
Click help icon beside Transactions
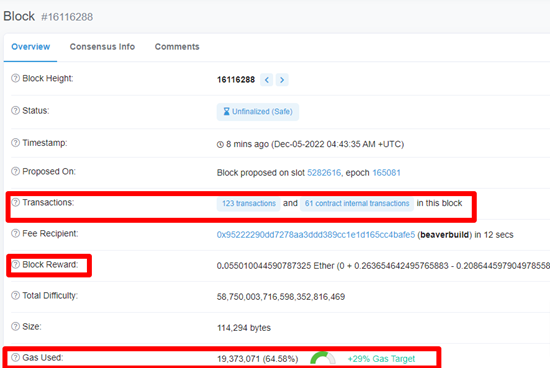(15, 202)
